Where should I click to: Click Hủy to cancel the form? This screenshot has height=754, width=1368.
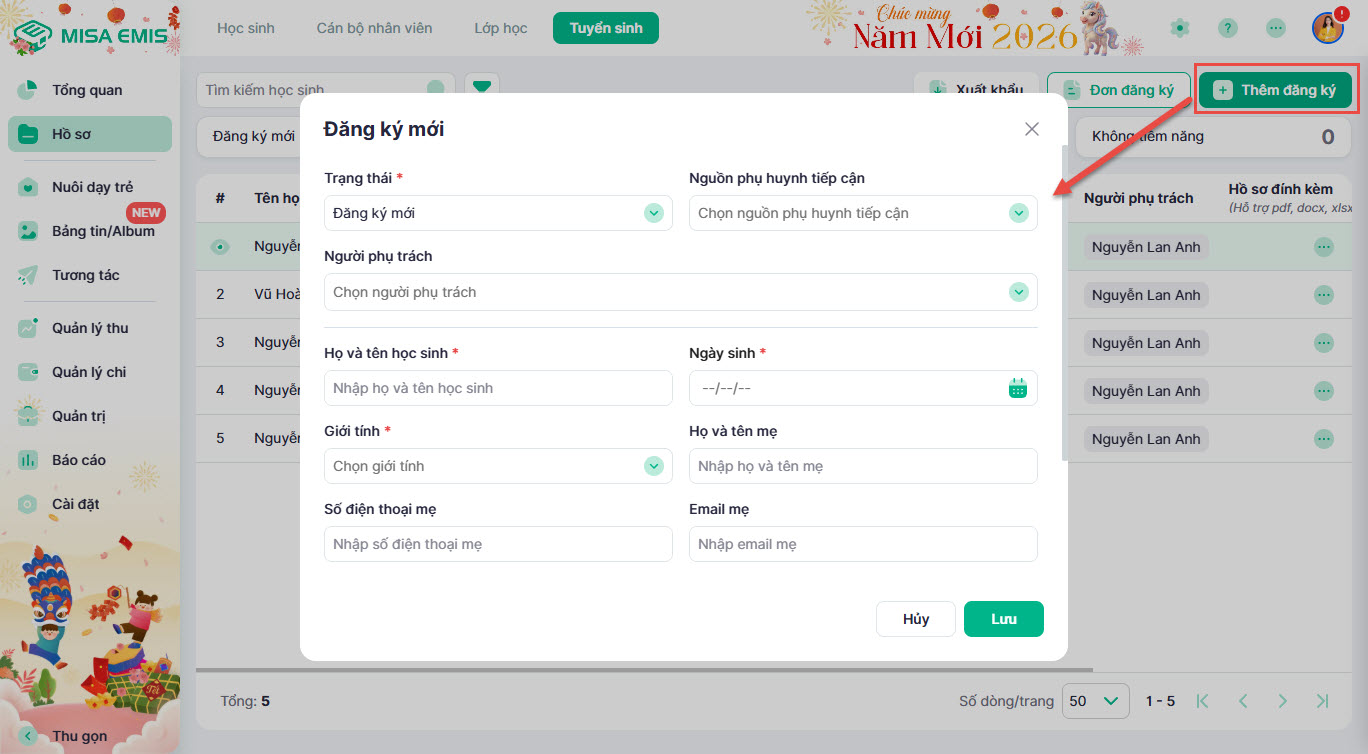point(915,619)
